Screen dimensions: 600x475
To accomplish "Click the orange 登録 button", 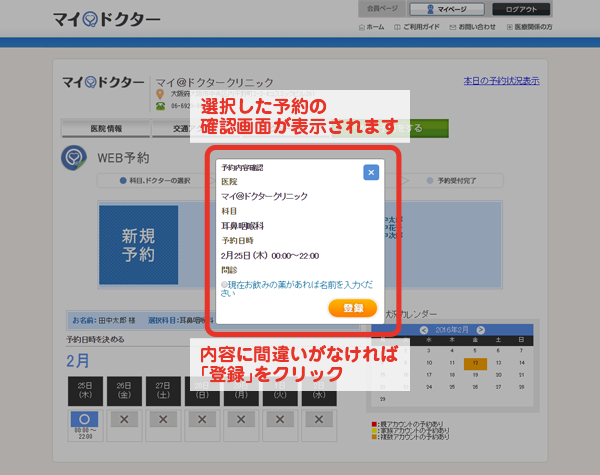I will click(353, 308).
